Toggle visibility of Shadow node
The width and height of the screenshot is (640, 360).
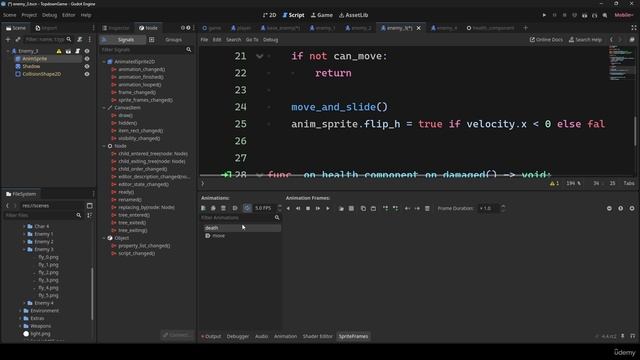pyautogui.click(x=87, y=67)
